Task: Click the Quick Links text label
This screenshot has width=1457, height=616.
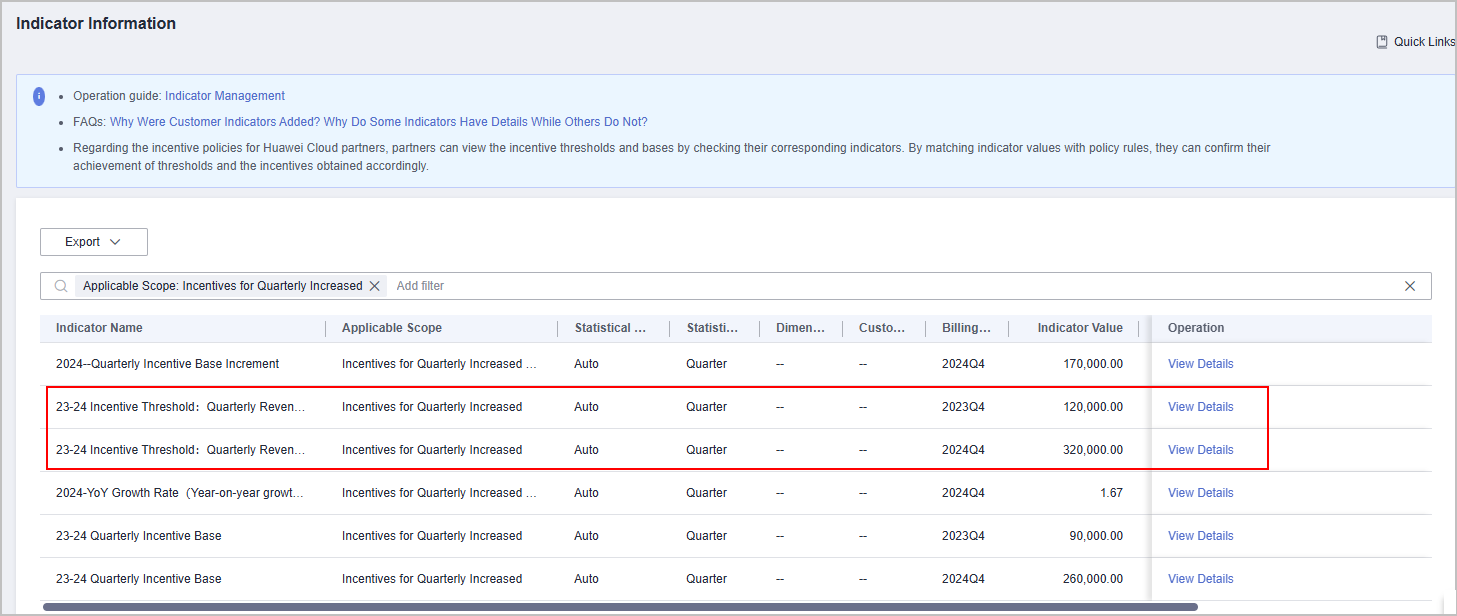Action: coord(1424,42)
